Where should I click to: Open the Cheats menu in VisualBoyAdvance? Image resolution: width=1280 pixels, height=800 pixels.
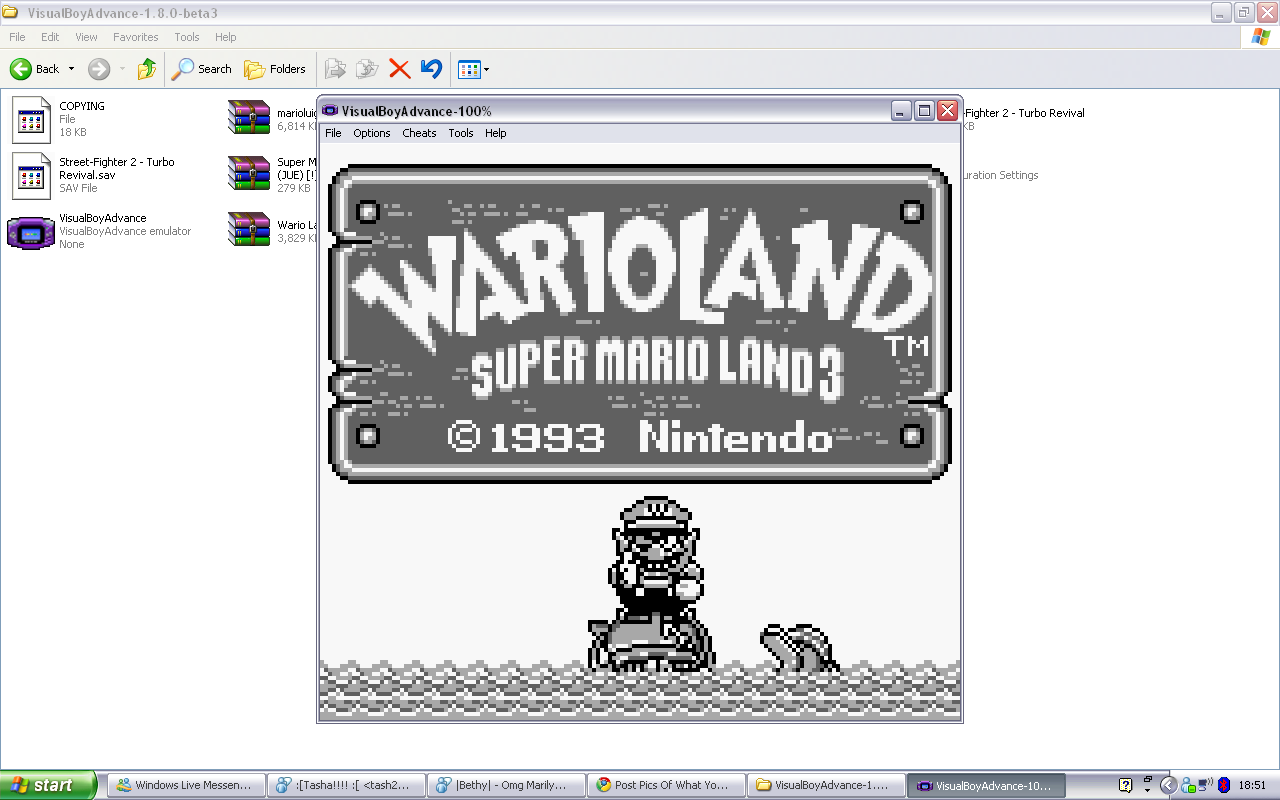point(419,132)
